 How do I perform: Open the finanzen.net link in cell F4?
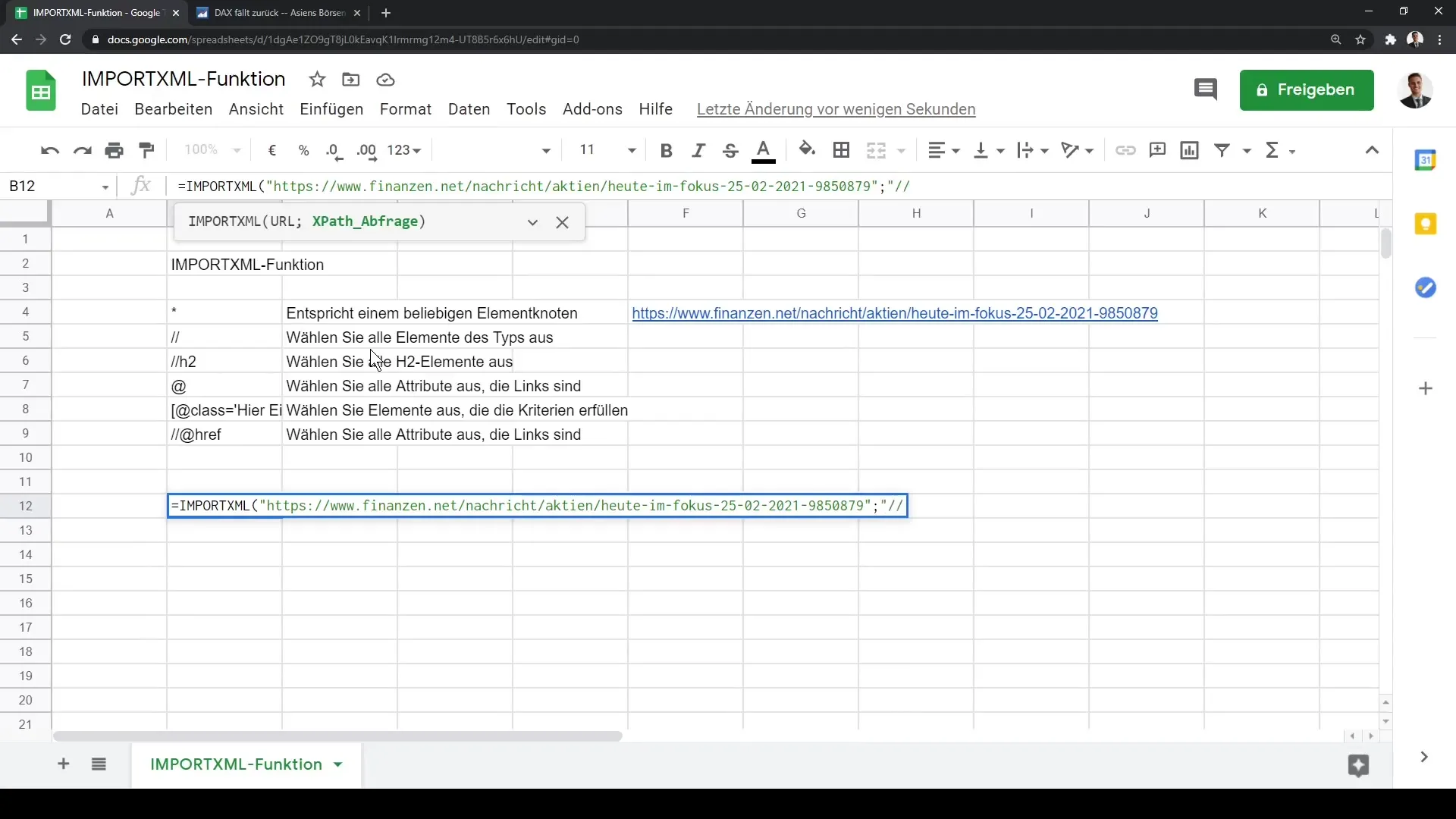[895, 313]
